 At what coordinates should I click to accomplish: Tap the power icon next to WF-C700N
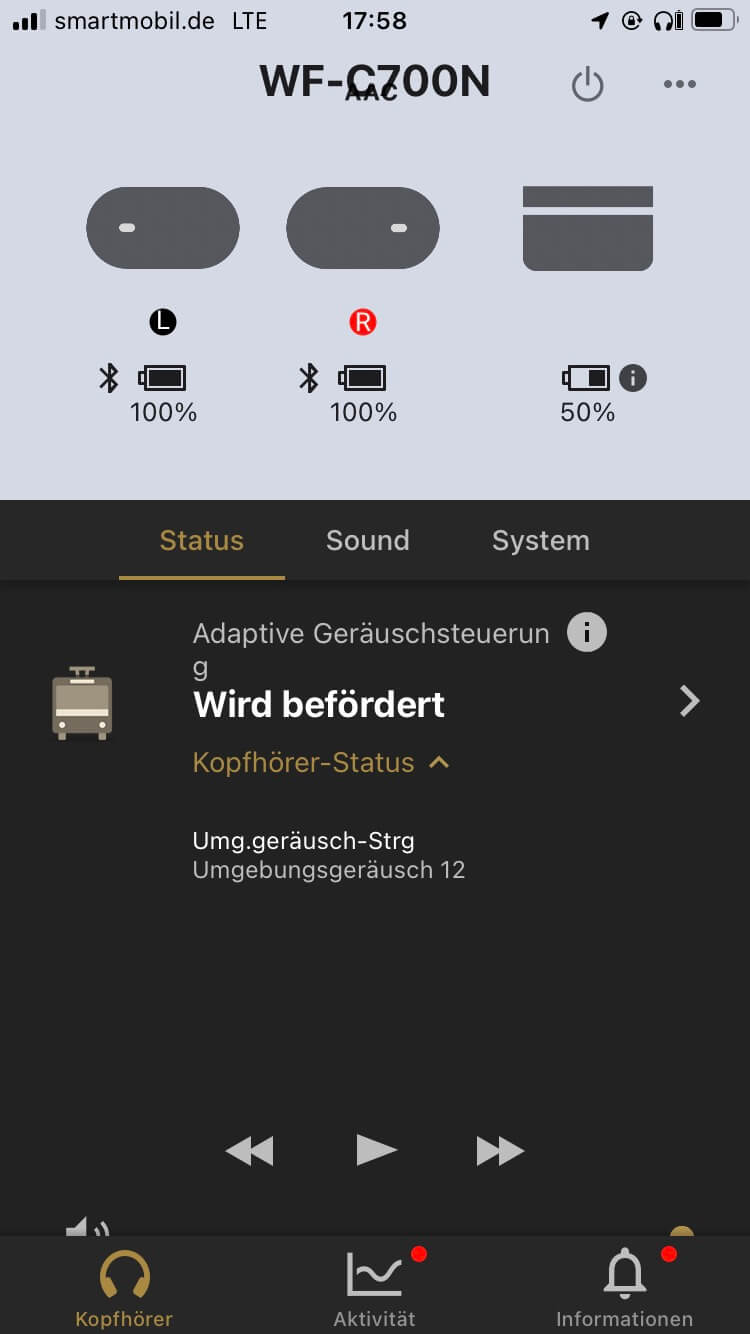(x=587, y=85)
